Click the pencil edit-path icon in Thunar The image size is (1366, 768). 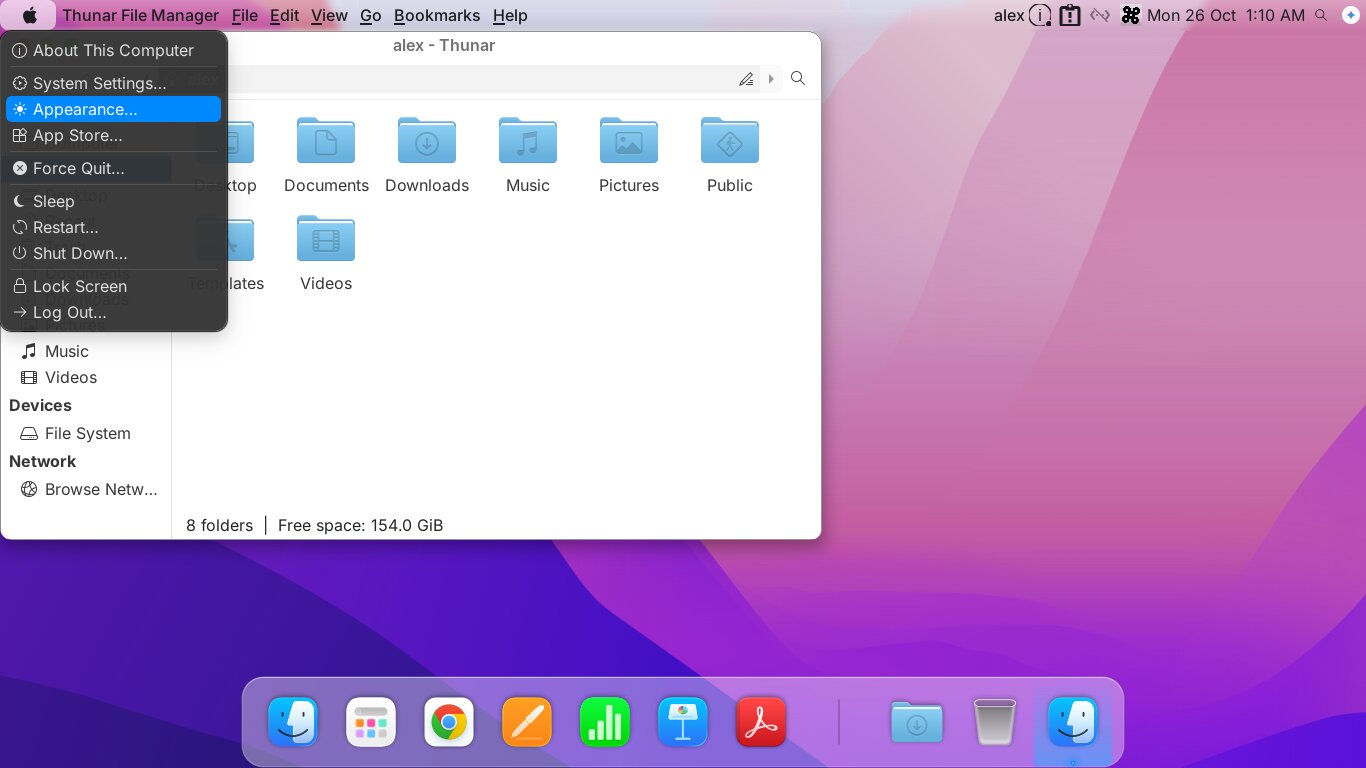point(746,79)
